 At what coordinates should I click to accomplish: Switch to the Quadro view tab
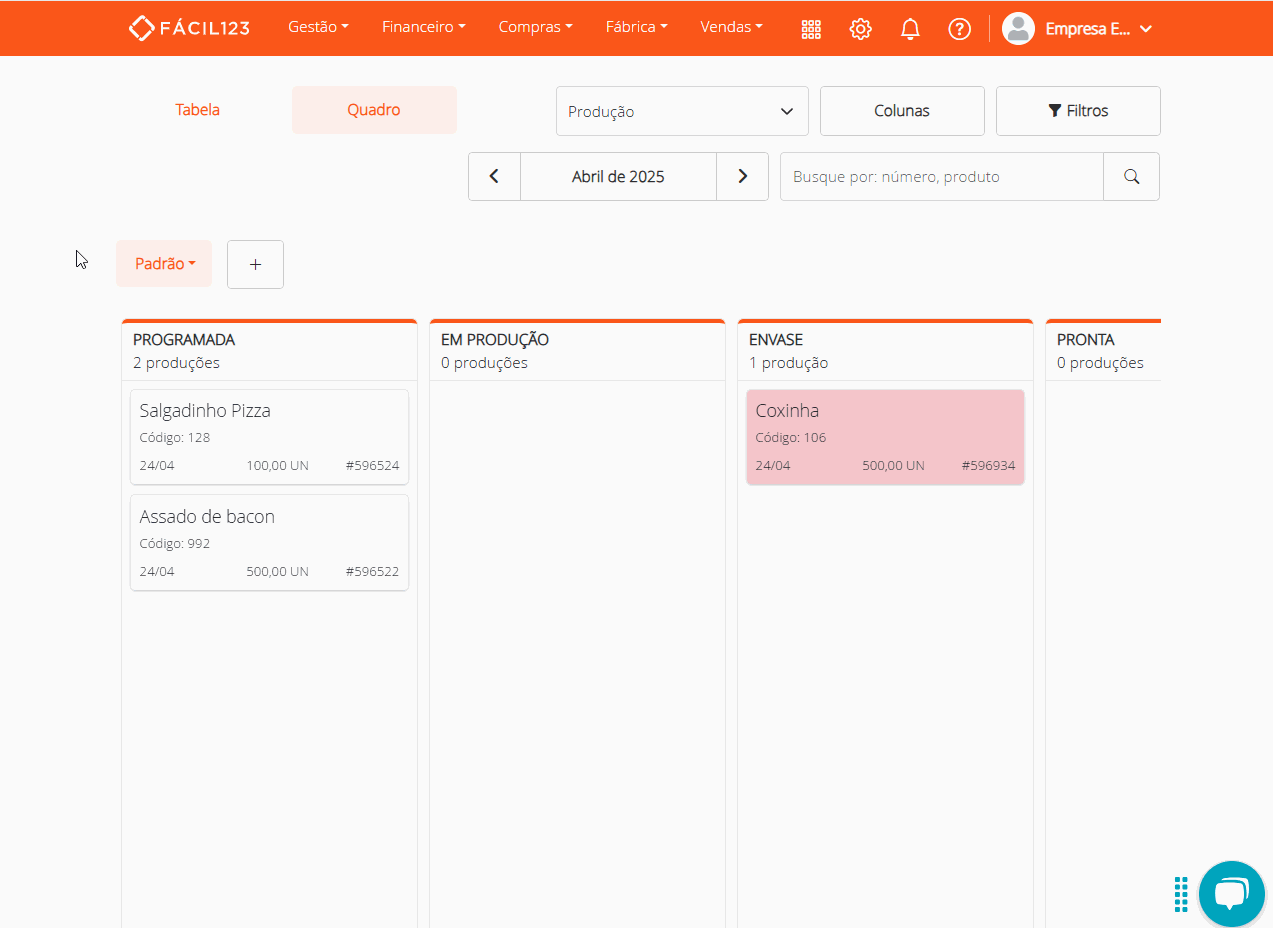(374, 110)
